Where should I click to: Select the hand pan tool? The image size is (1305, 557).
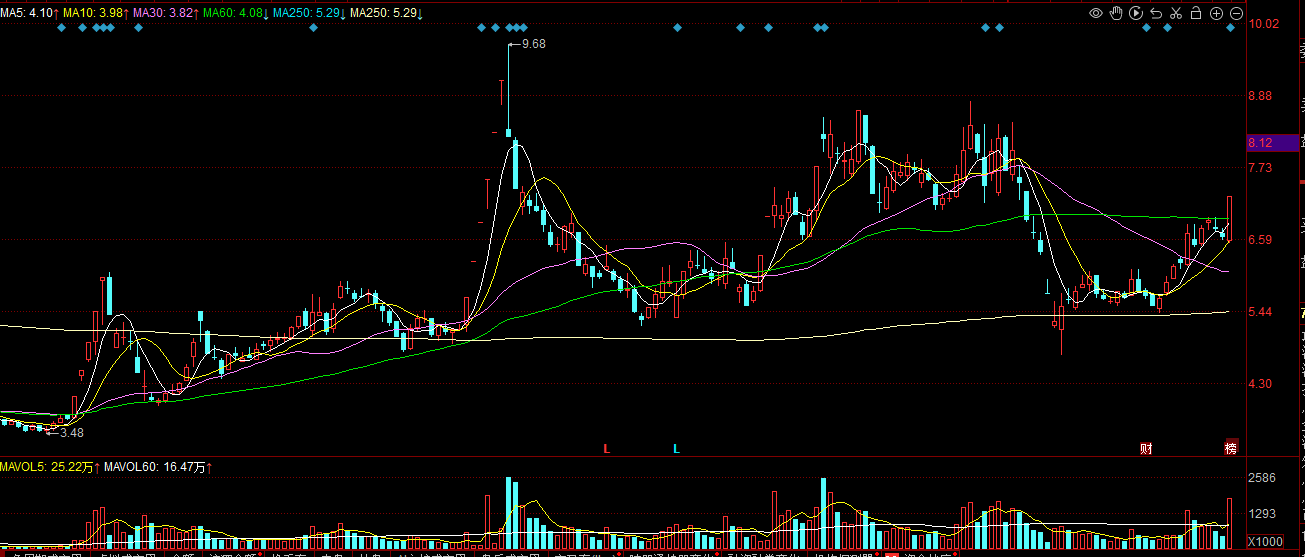pos(1116,13)
